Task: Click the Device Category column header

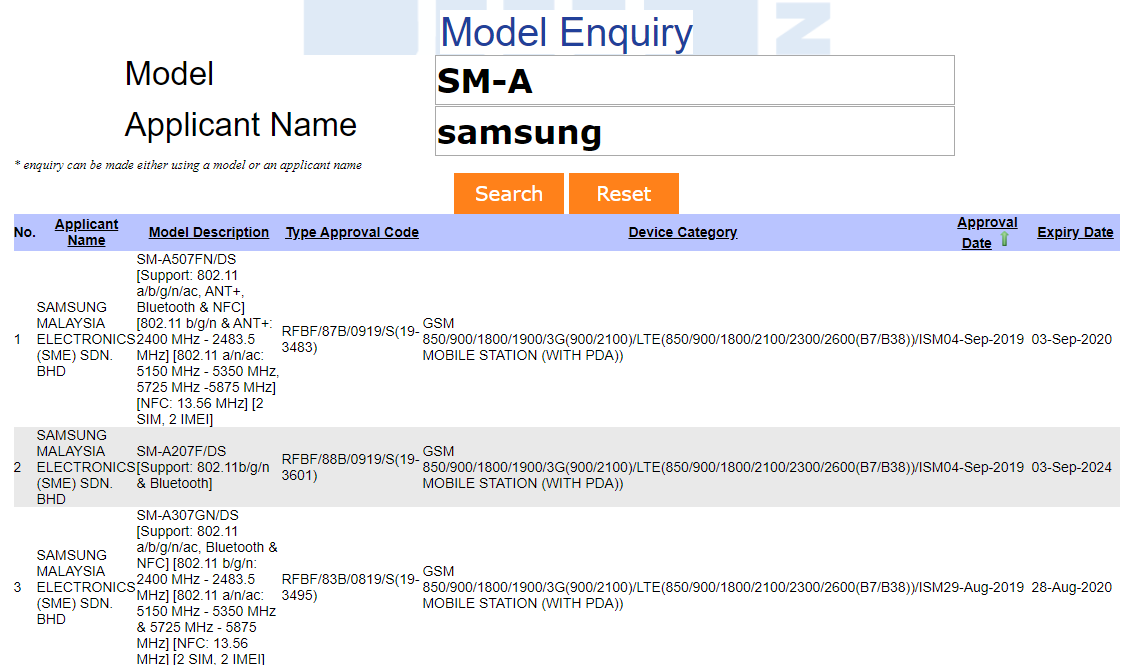Action: coord(682,232)
